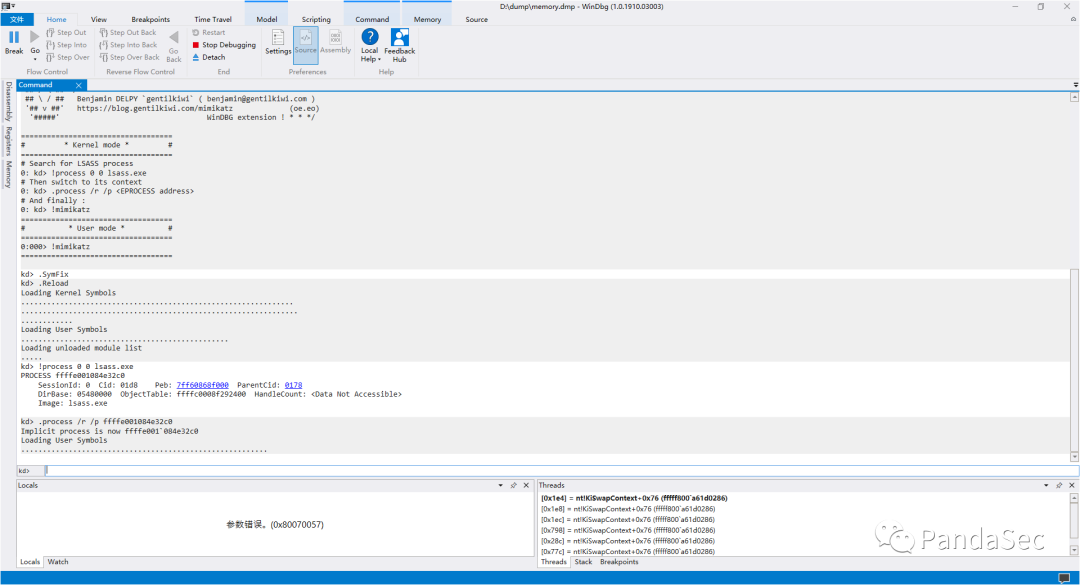This screenshot has width=1080, height=585.
Task: Click the ParentCid link 0178
Action: [x=293, y=385]
